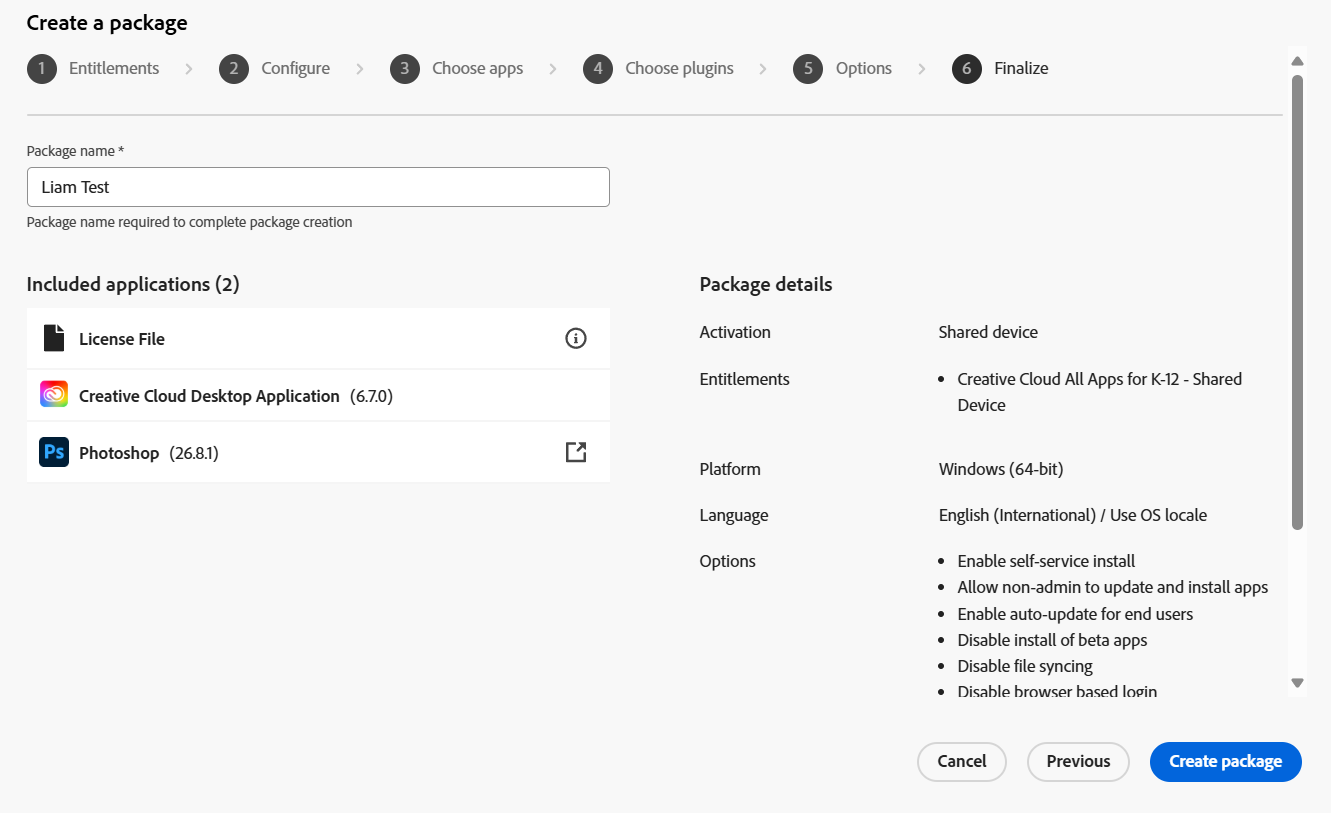Image resolution: width=1331 pixels, height=813 pixels.
Task: Click the Included applications (2) heading
Action: click(x=133, y=284)
